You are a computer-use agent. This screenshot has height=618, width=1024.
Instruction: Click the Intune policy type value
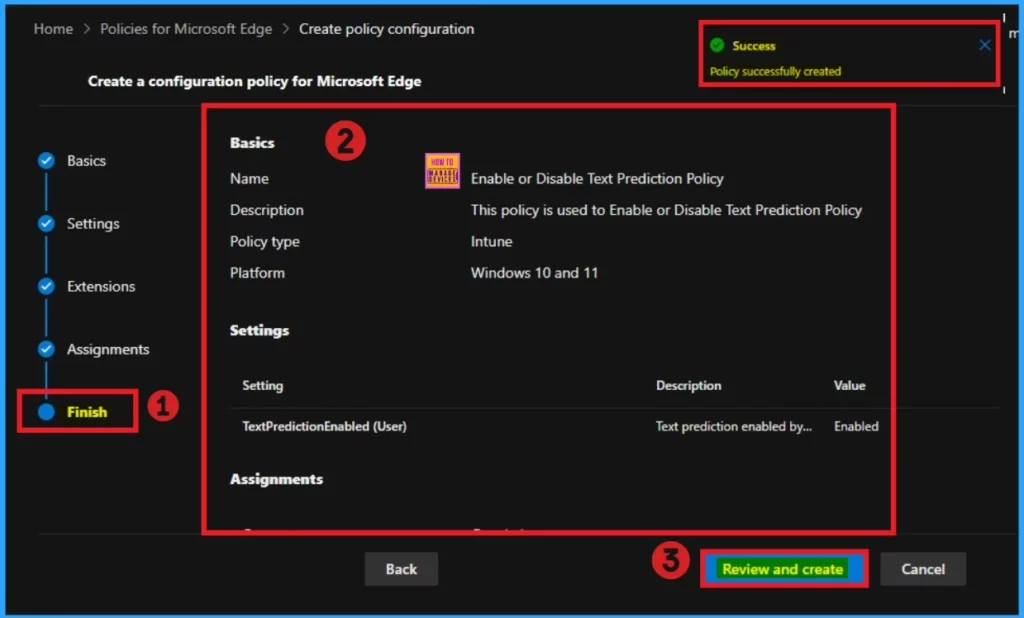tap(492, 241)
